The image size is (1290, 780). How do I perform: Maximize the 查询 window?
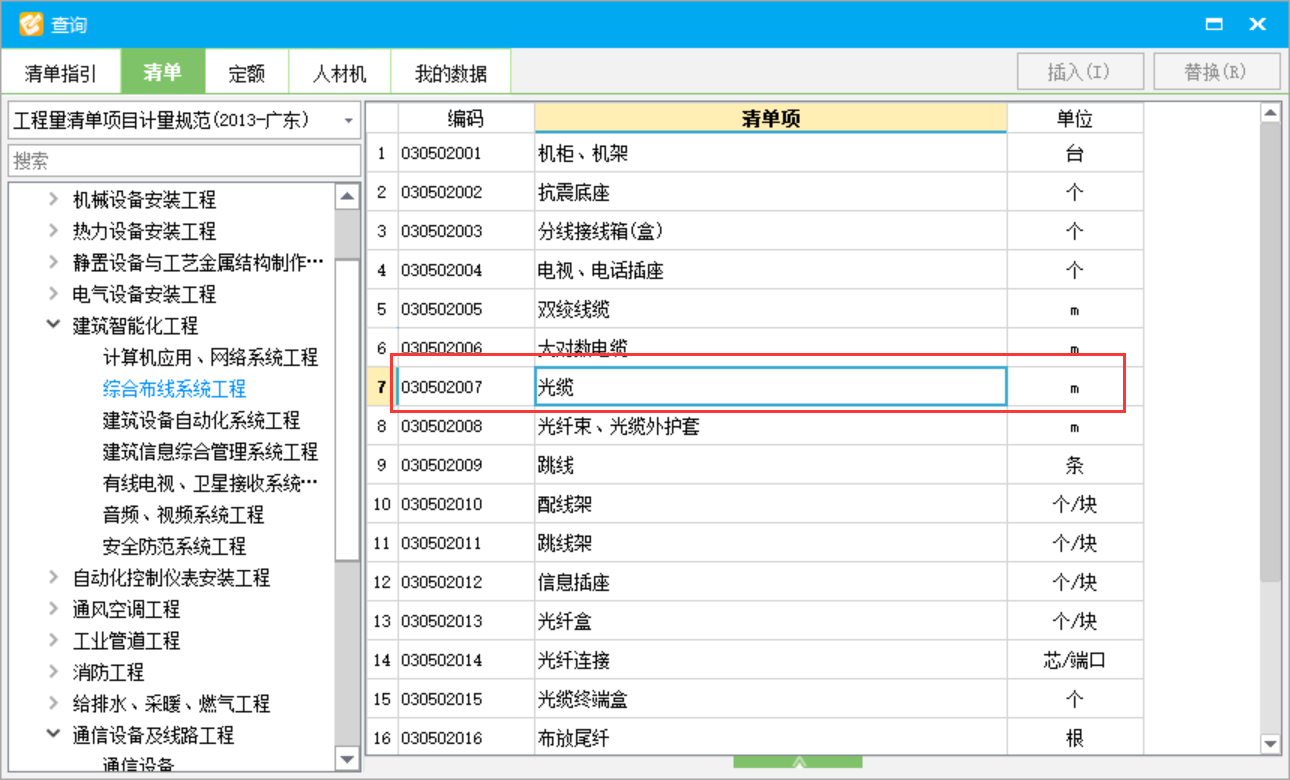1214,24
